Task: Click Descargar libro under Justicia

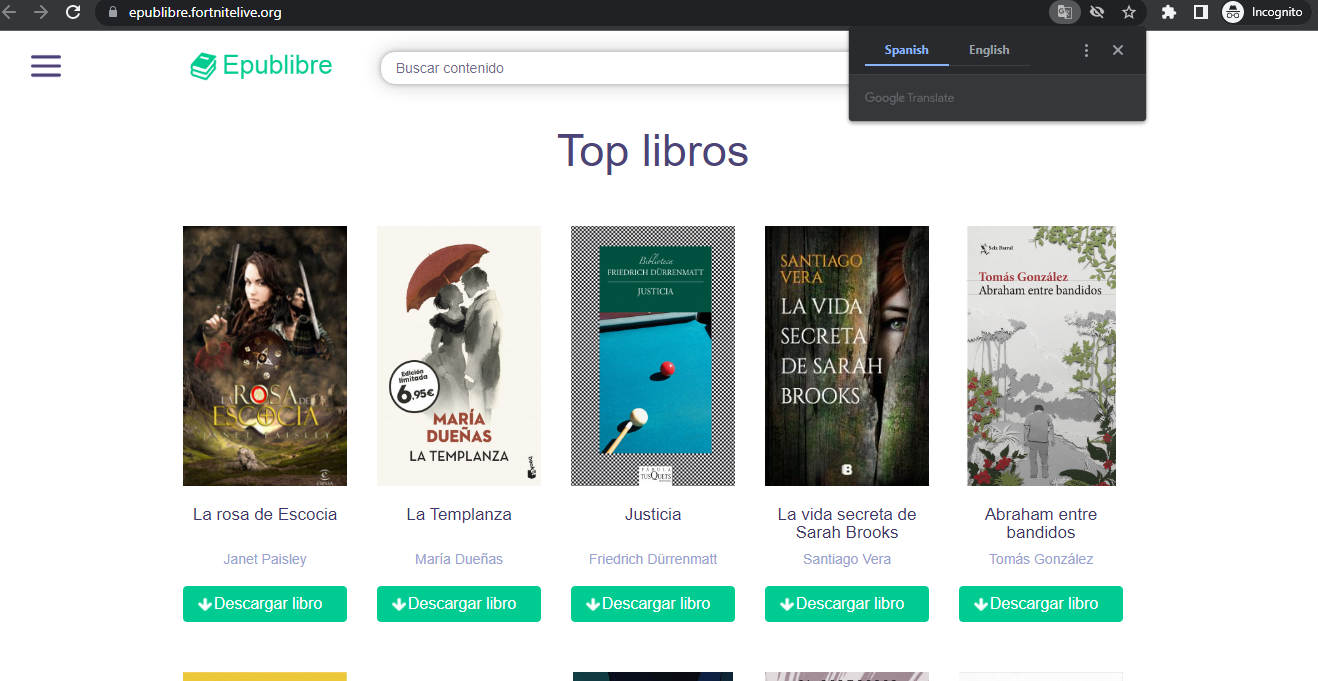Action: pos(653,604)
